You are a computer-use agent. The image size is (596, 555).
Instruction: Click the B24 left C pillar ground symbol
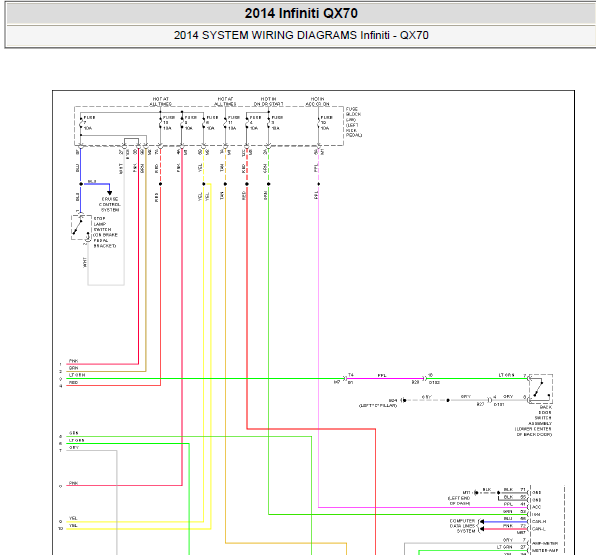[404, 400]
